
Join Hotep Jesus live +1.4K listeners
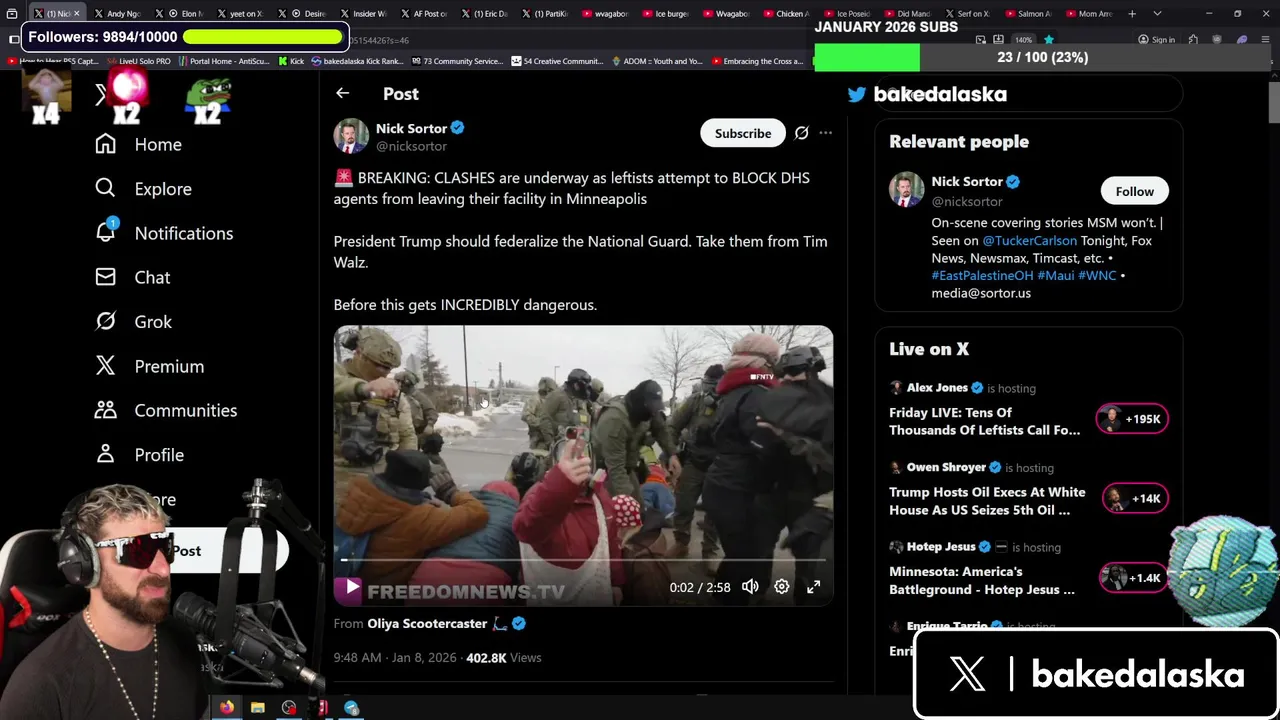(1132, 578)
